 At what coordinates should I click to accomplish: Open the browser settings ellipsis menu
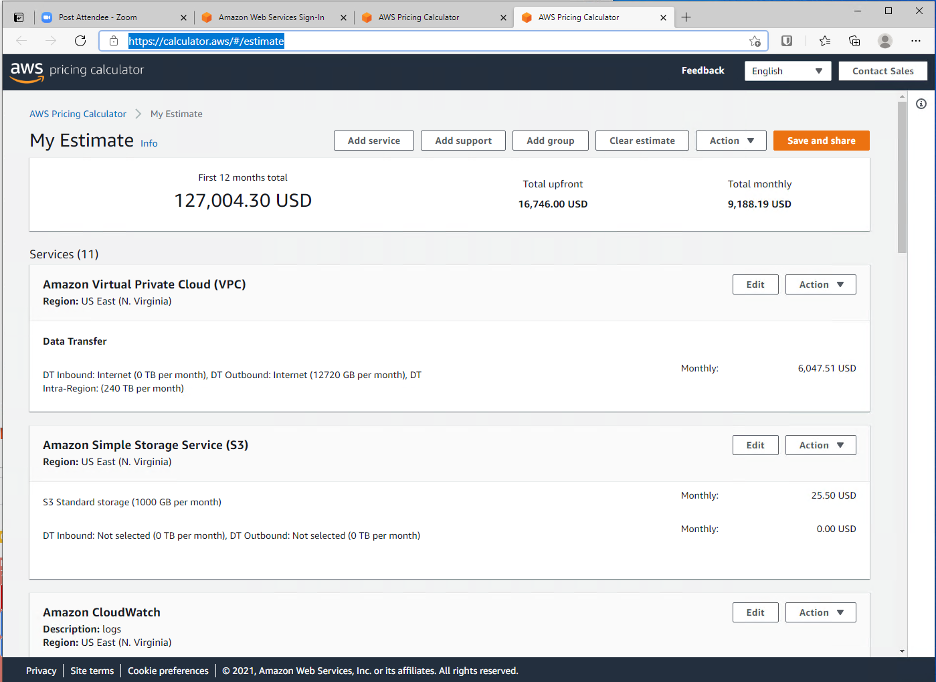click(916, 41)
